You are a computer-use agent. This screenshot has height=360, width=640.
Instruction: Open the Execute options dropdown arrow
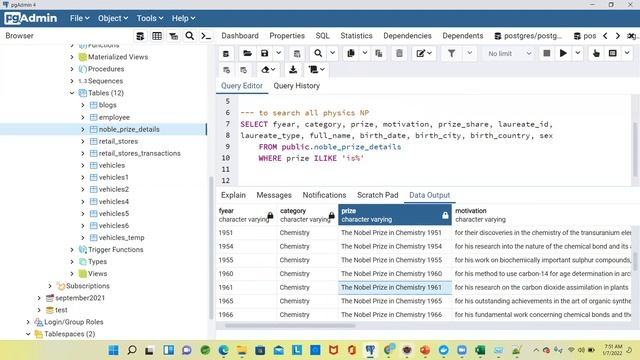578,53
